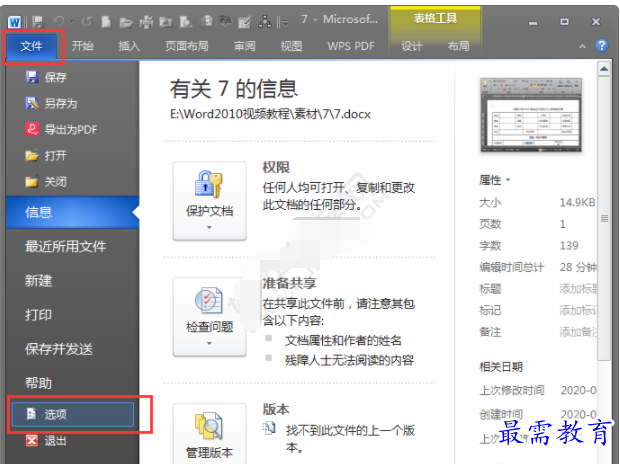
Task: Click the add-tag field next to 标记
Action: tap(578, 310)
